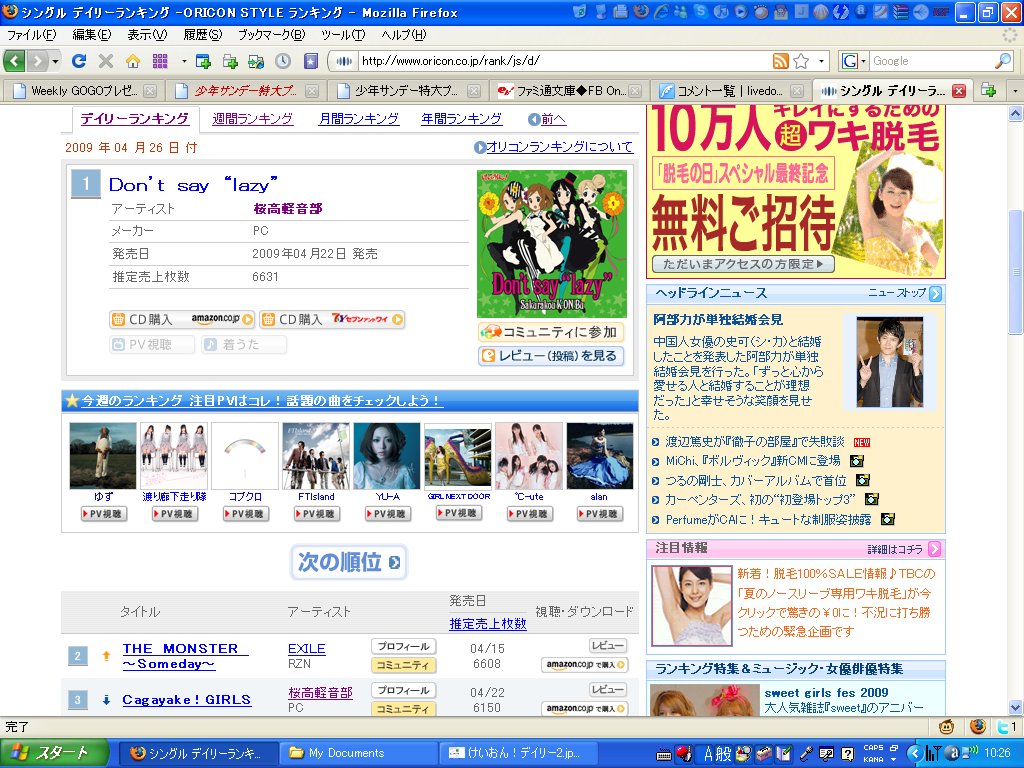
Task: Click the Google search box
Action: click(x=931, y=61)
